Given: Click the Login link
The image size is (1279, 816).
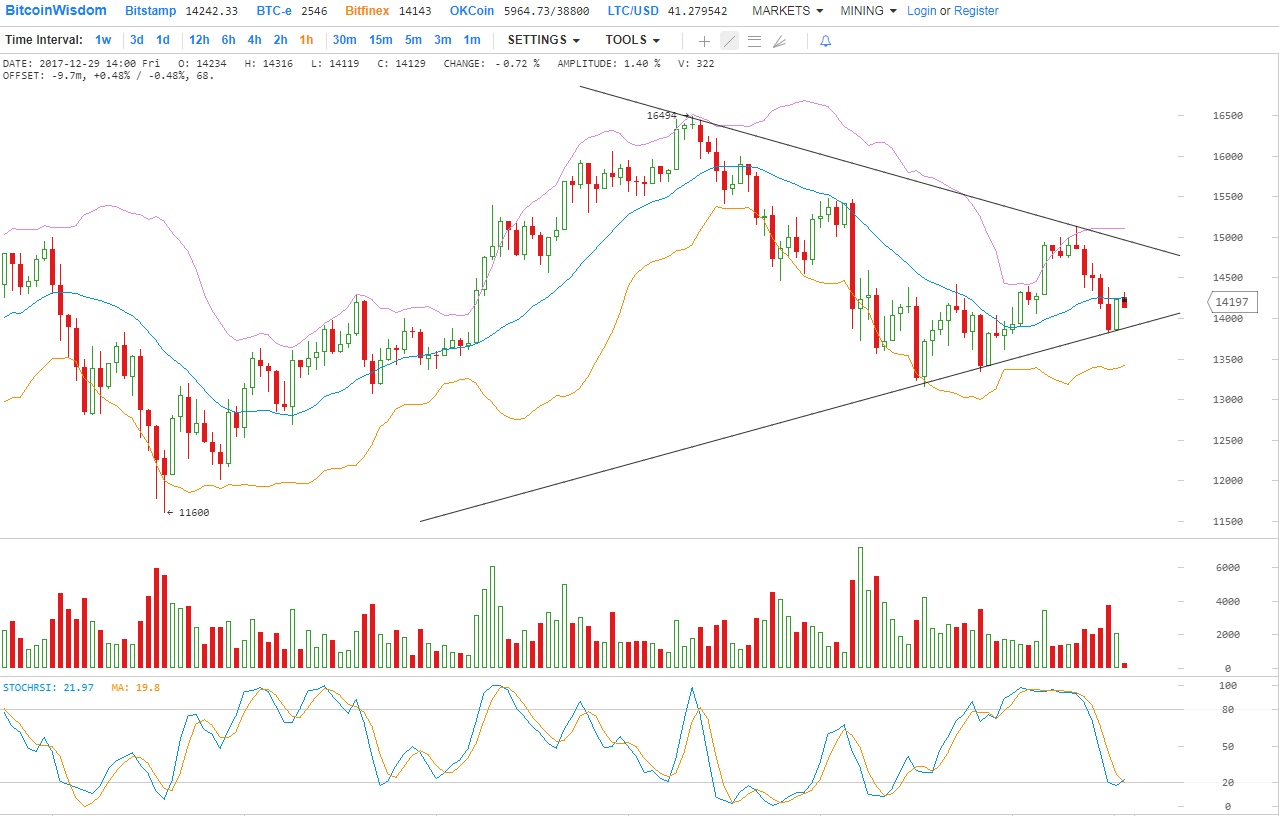Looking at the screenshot, I should 921,11.
